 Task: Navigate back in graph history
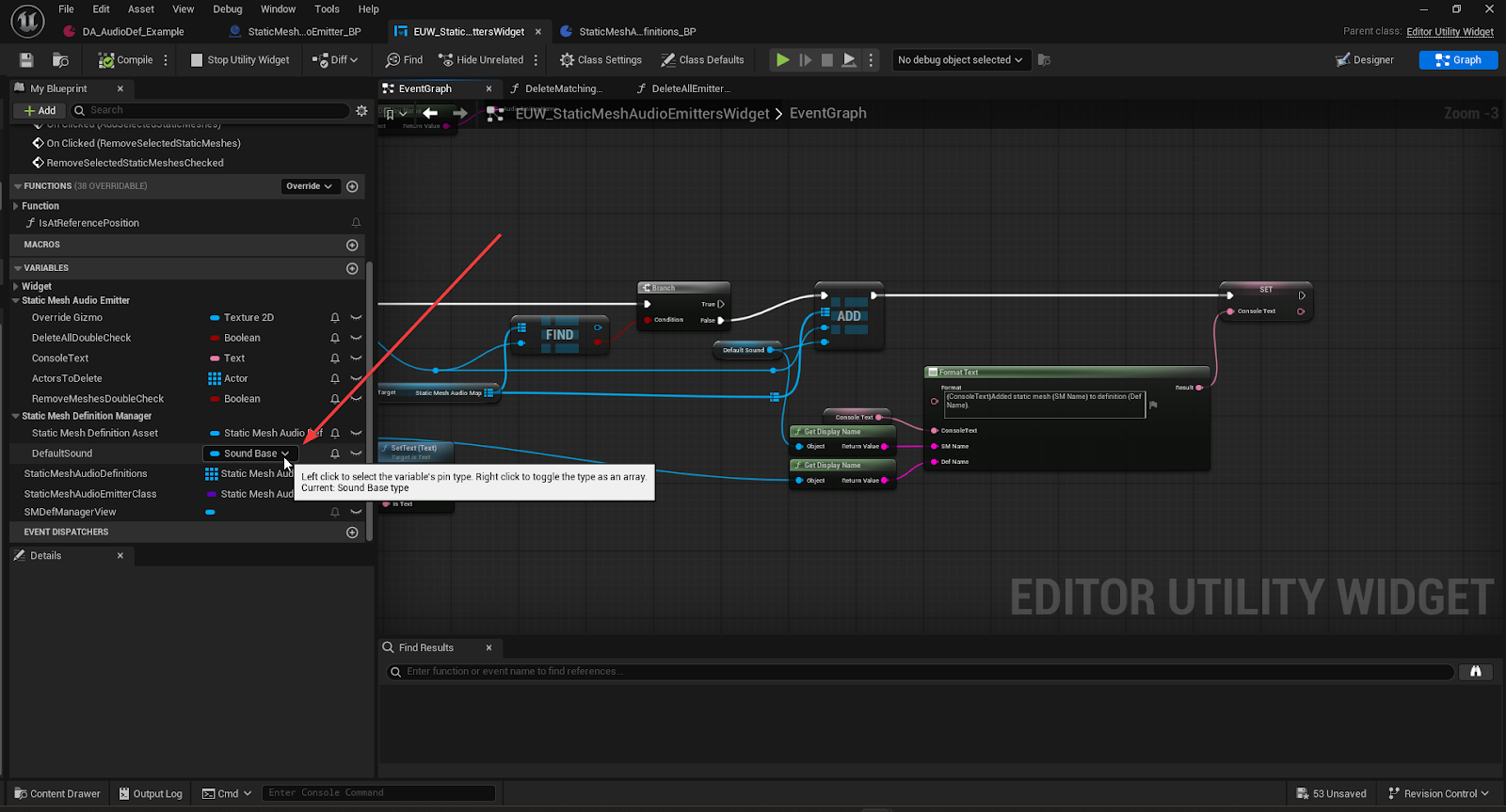(430, 113)
